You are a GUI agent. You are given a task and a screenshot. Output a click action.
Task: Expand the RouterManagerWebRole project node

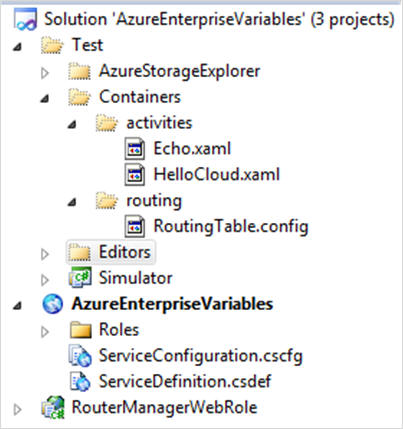(17, 409)
